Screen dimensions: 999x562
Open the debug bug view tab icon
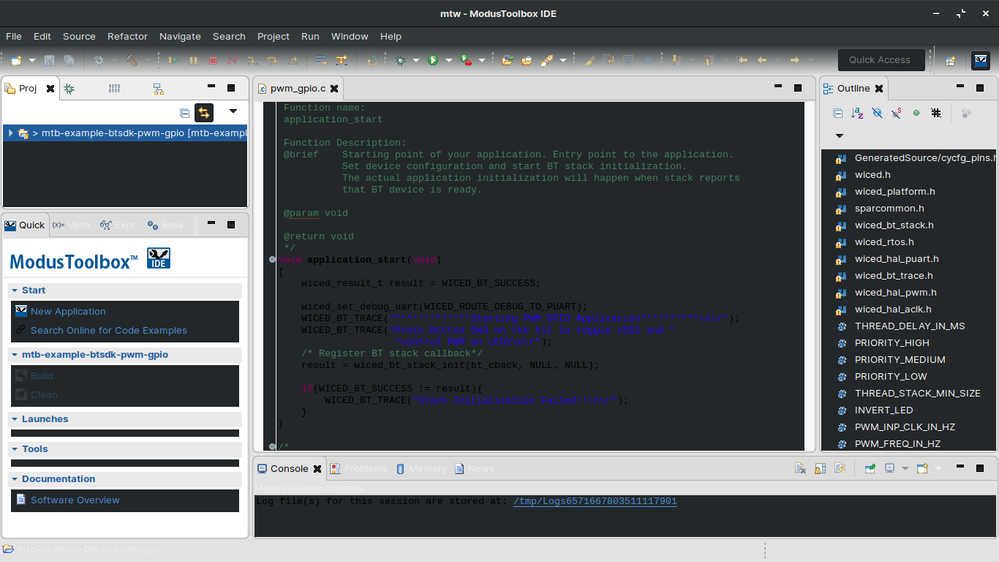coord(69,89)
